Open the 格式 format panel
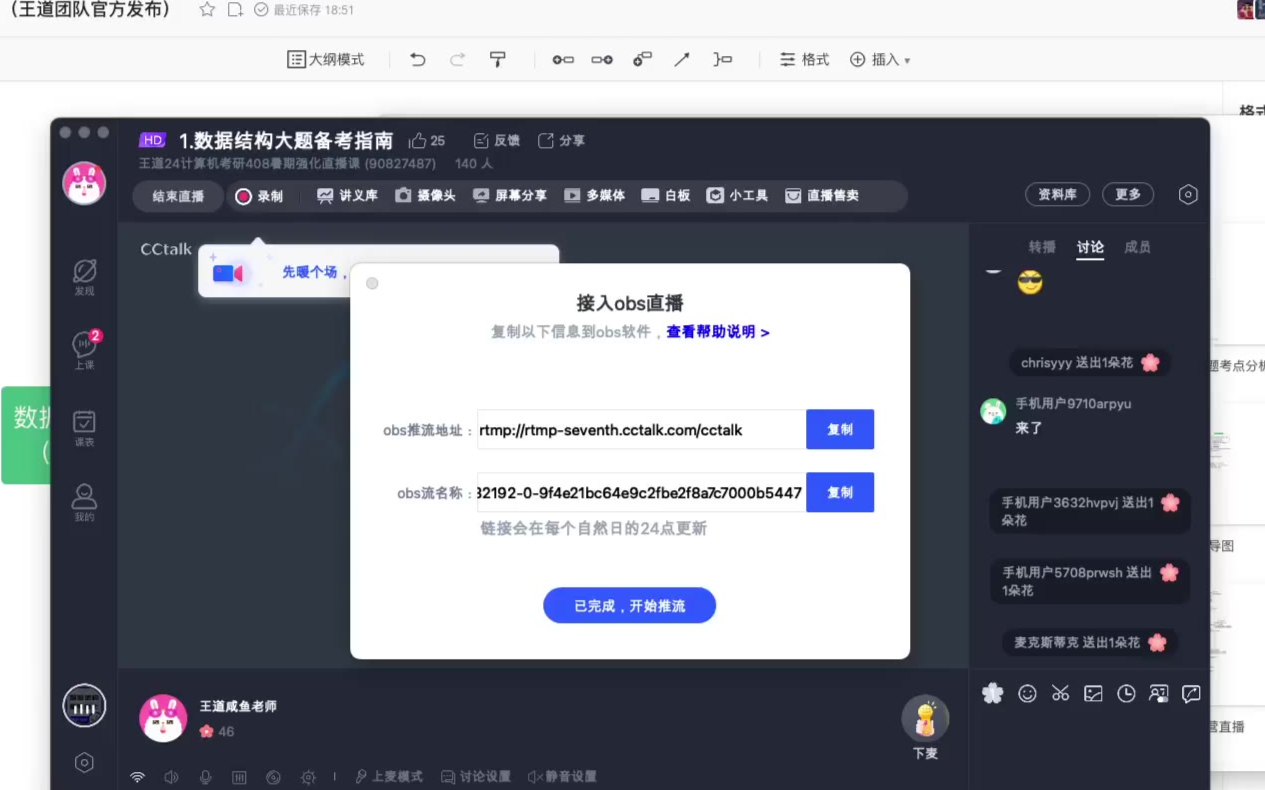This screenshot has width=1265, height=790. [x=805, y=60]
